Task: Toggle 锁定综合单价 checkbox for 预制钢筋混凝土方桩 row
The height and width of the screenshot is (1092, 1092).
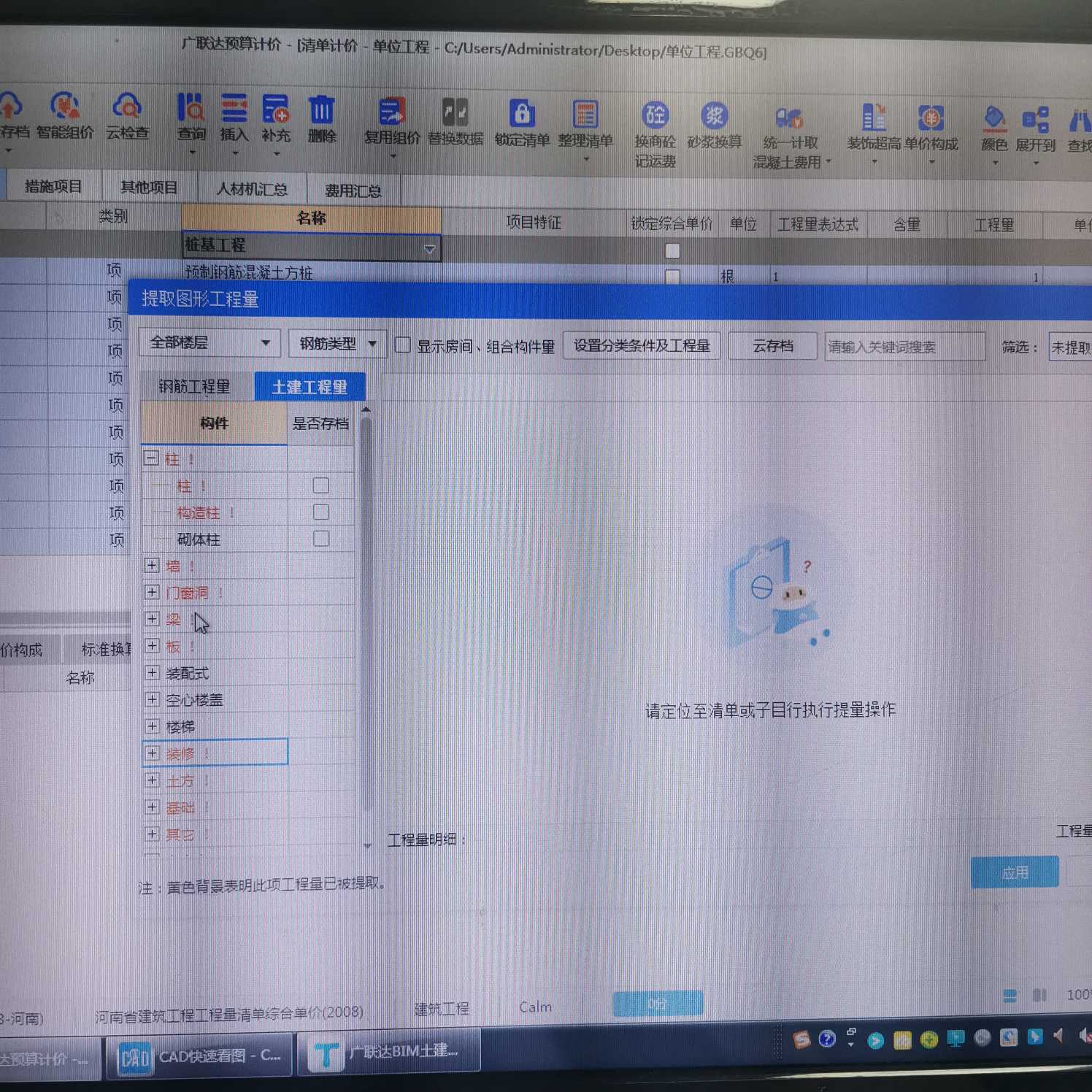Action: (x=672, y=277)
